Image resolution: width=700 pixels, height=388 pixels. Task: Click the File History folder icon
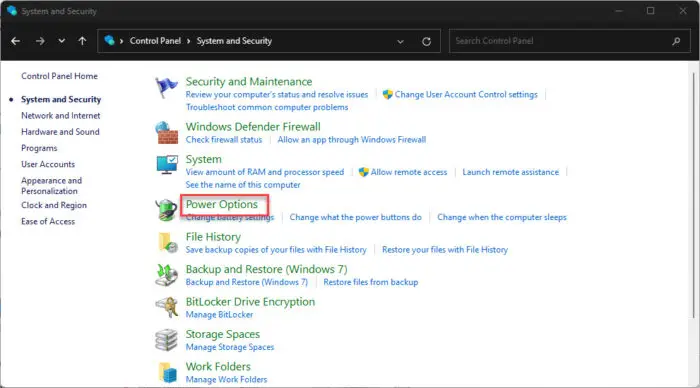click(x=167, y=242)
